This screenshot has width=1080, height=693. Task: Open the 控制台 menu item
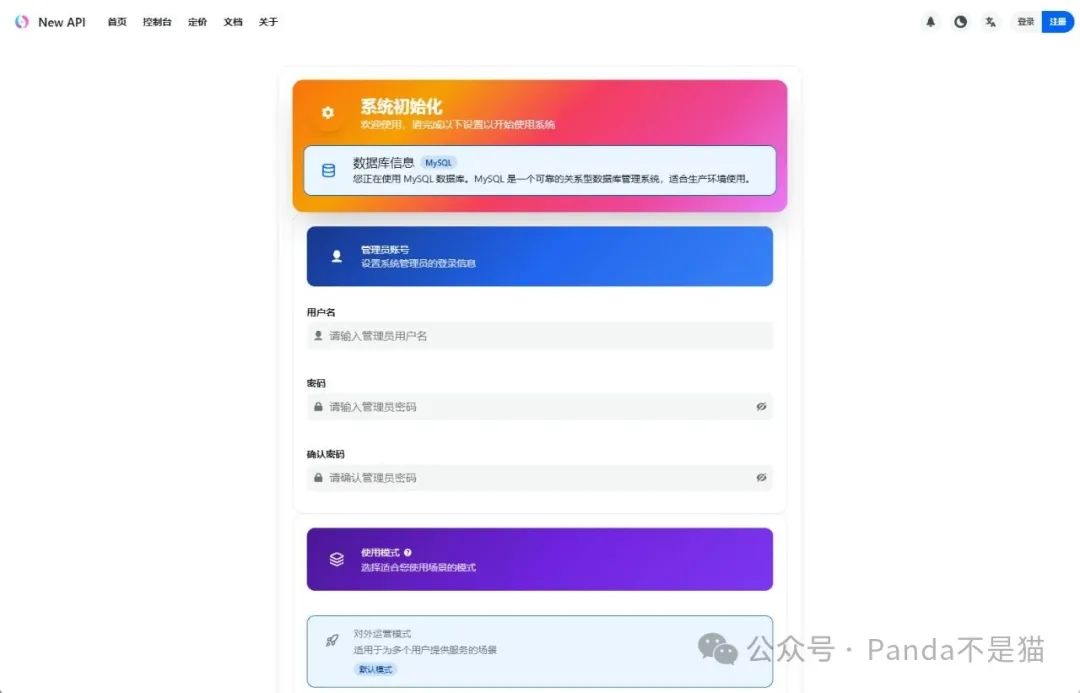click(156, 21)
